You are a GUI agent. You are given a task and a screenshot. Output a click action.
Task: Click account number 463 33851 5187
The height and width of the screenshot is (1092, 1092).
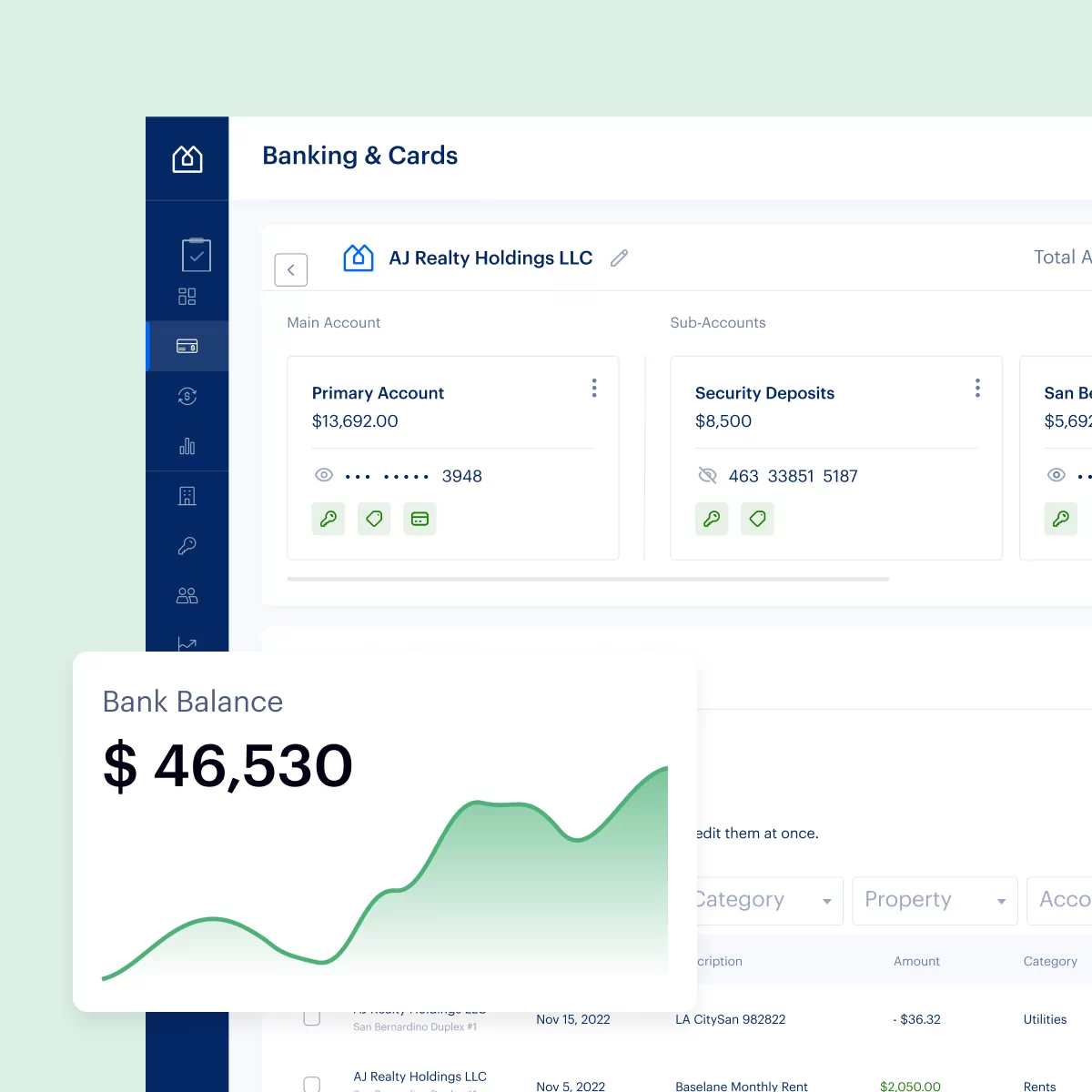click(x=794, y=476)
